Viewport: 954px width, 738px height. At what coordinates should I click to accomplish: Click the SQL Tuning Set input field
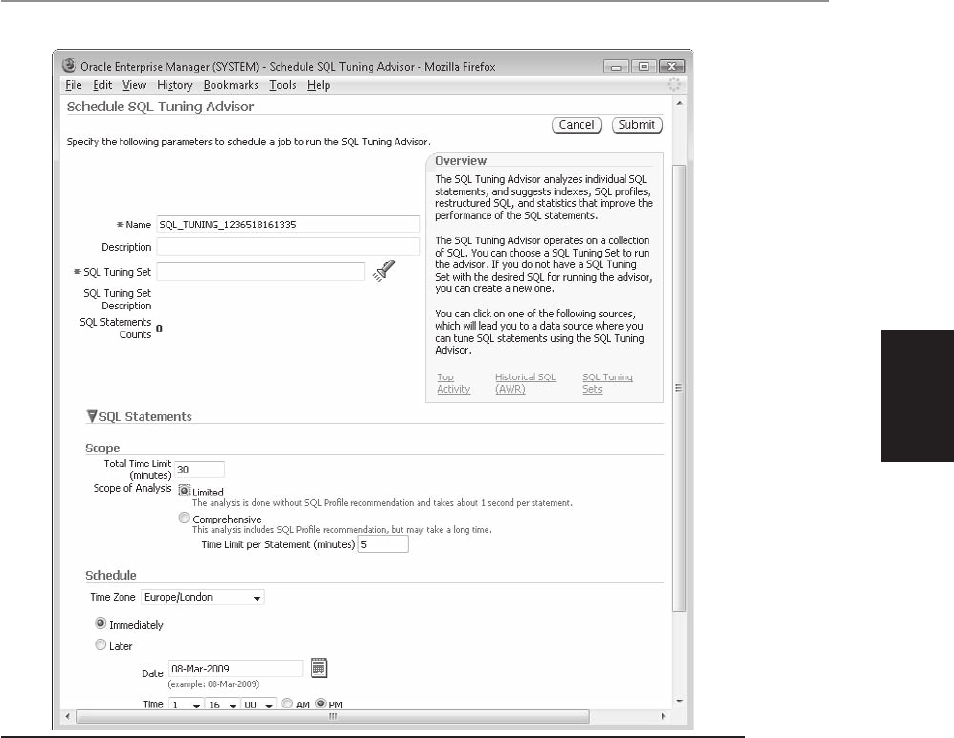click(261, 271)
